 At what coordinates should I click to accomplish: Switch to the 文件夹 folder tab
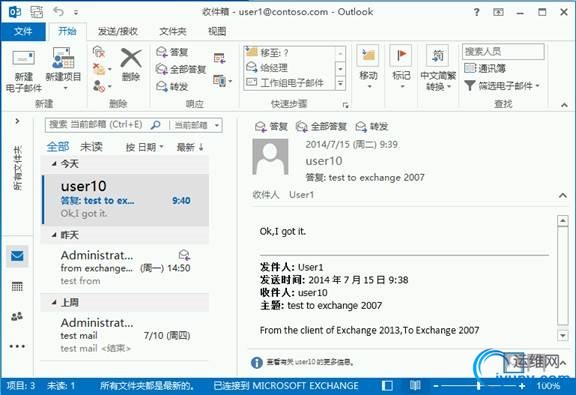pos(173,32)
